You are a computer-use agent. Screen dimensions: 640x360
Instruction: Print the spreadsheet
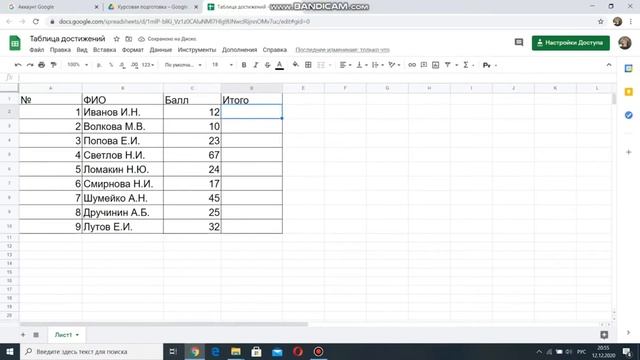point(42,65)
